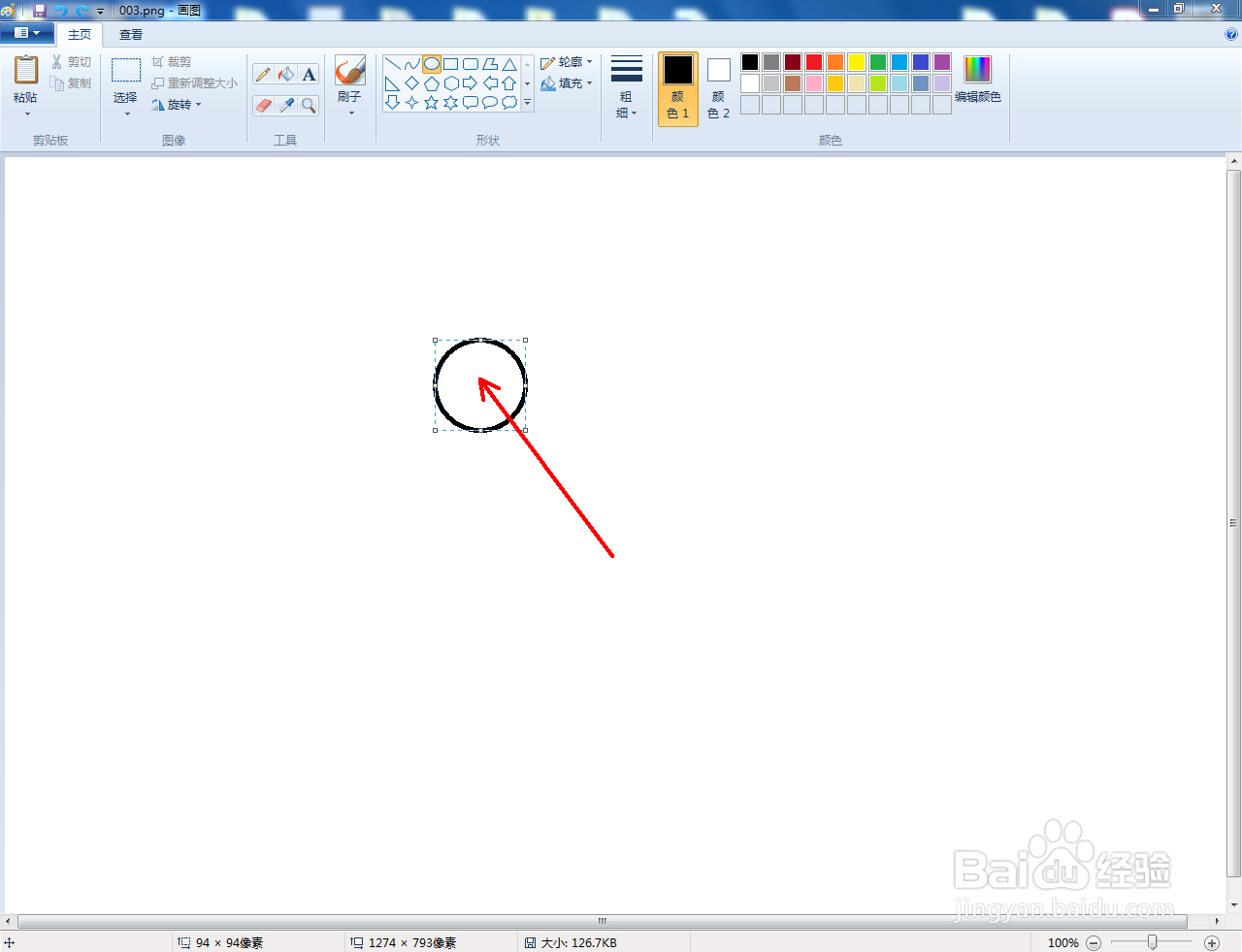1242x952 pixels.
Task: Click the horizontal scrollbar thumb
Action: [602, 921]
